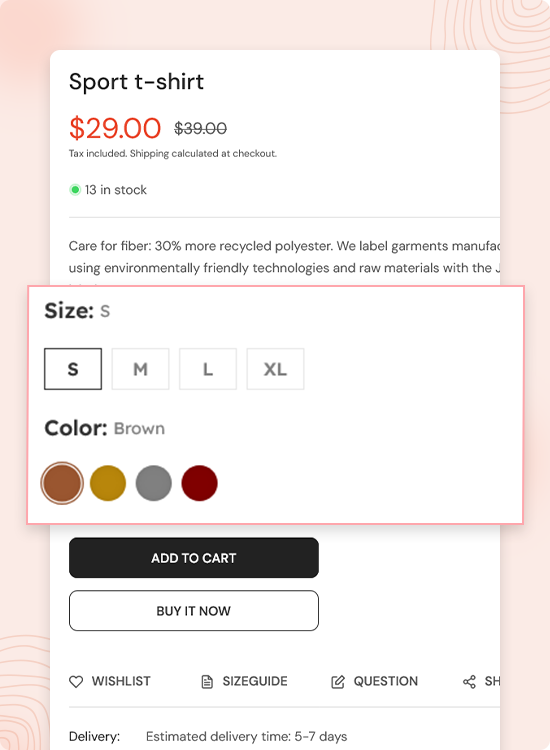Select size XL option
The width and height of the screenshot is (550, 750).
[x=275, y=369]
